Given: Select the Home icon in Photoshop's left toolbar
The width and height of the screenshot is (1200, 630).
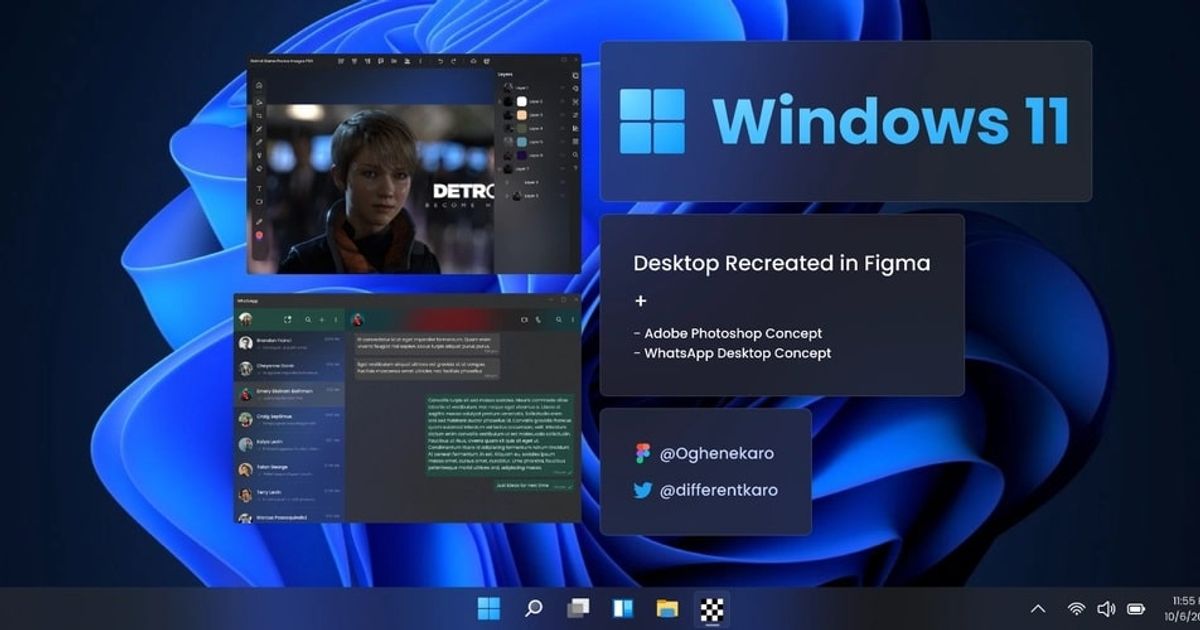Looking at the screenshot, I should (259, 85).
